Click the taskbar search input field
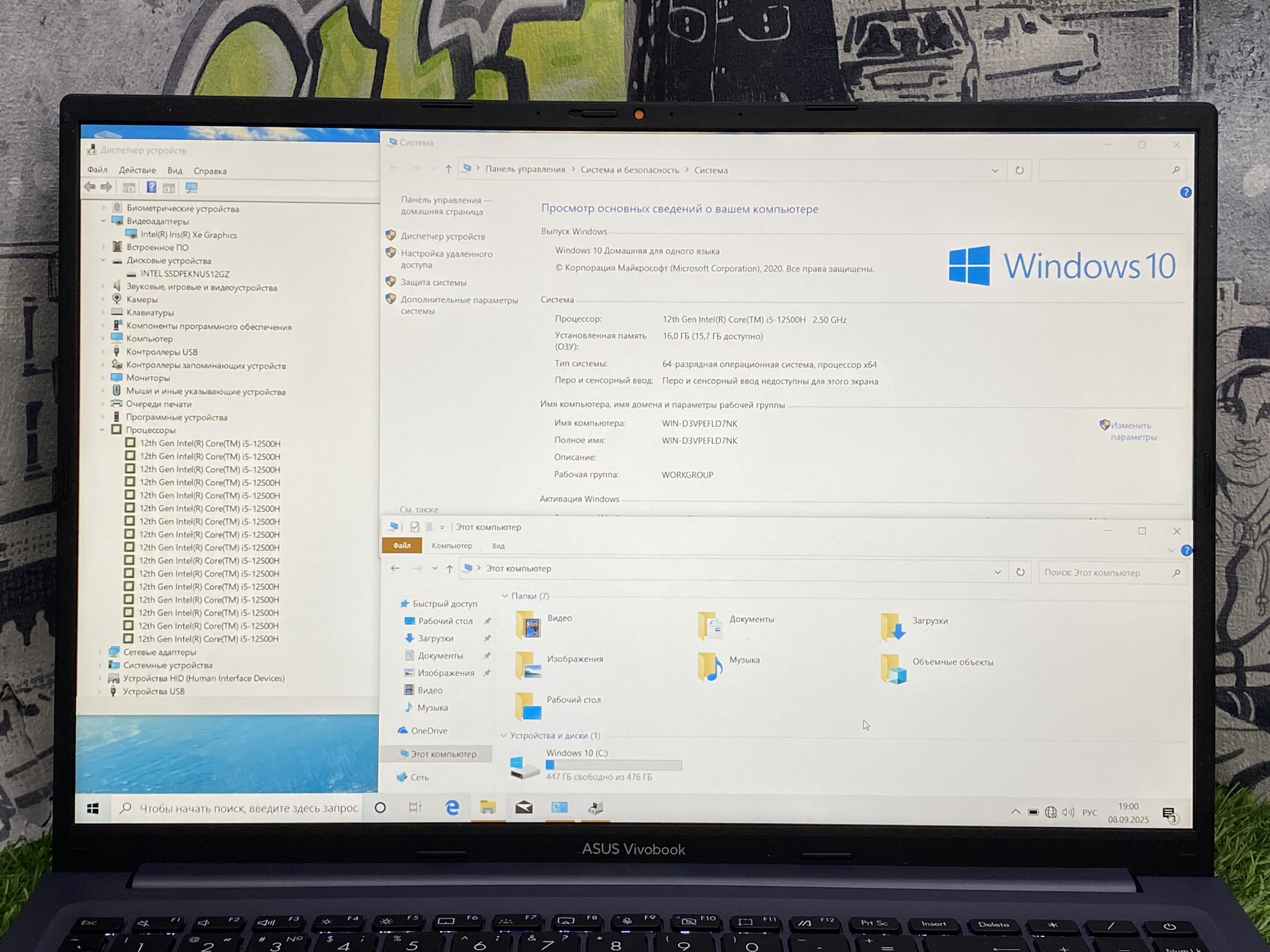 248,808
